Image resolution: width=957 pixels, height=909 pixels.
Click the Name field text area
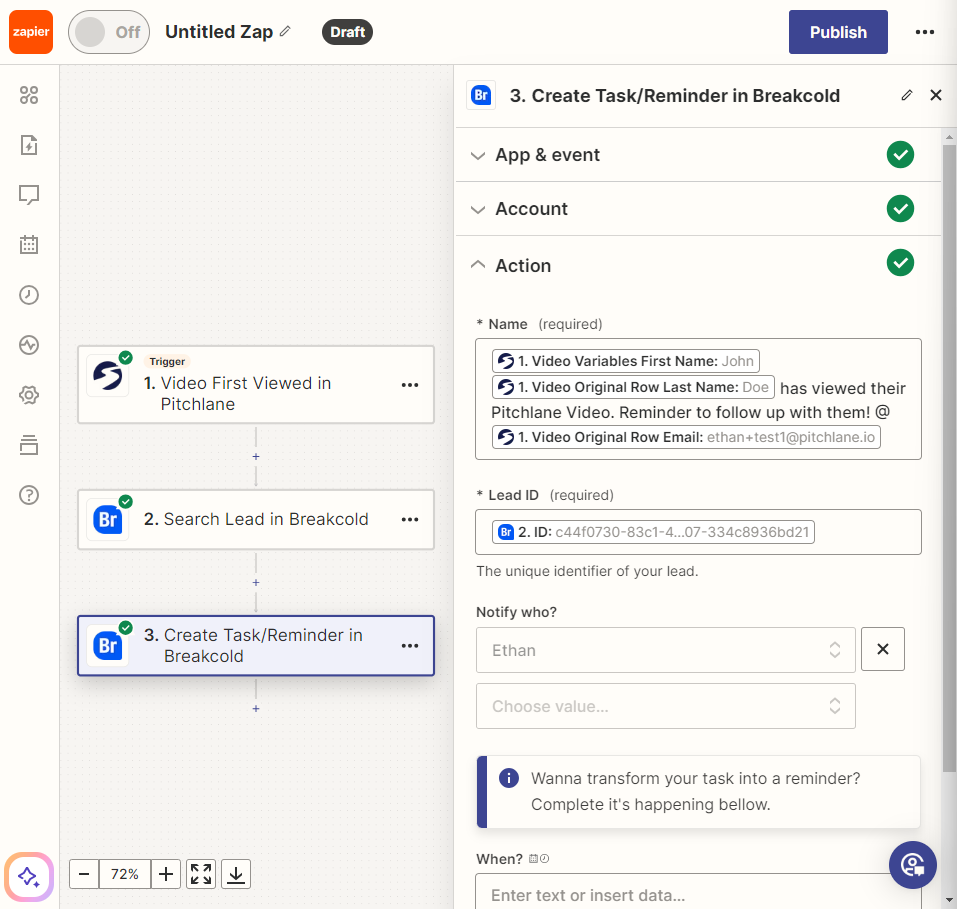[698, 399]
